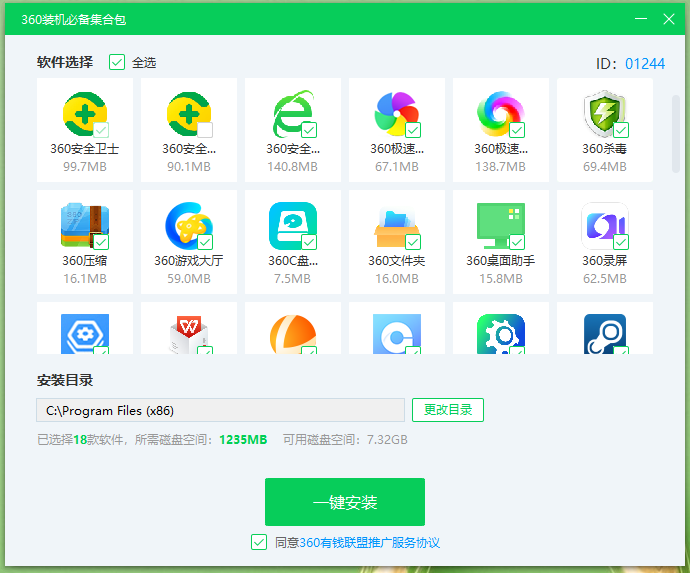The height and width of the screenshot is (573, 690).
Task: Click the 360游戏大厅 icon
Action: [189, 226]
